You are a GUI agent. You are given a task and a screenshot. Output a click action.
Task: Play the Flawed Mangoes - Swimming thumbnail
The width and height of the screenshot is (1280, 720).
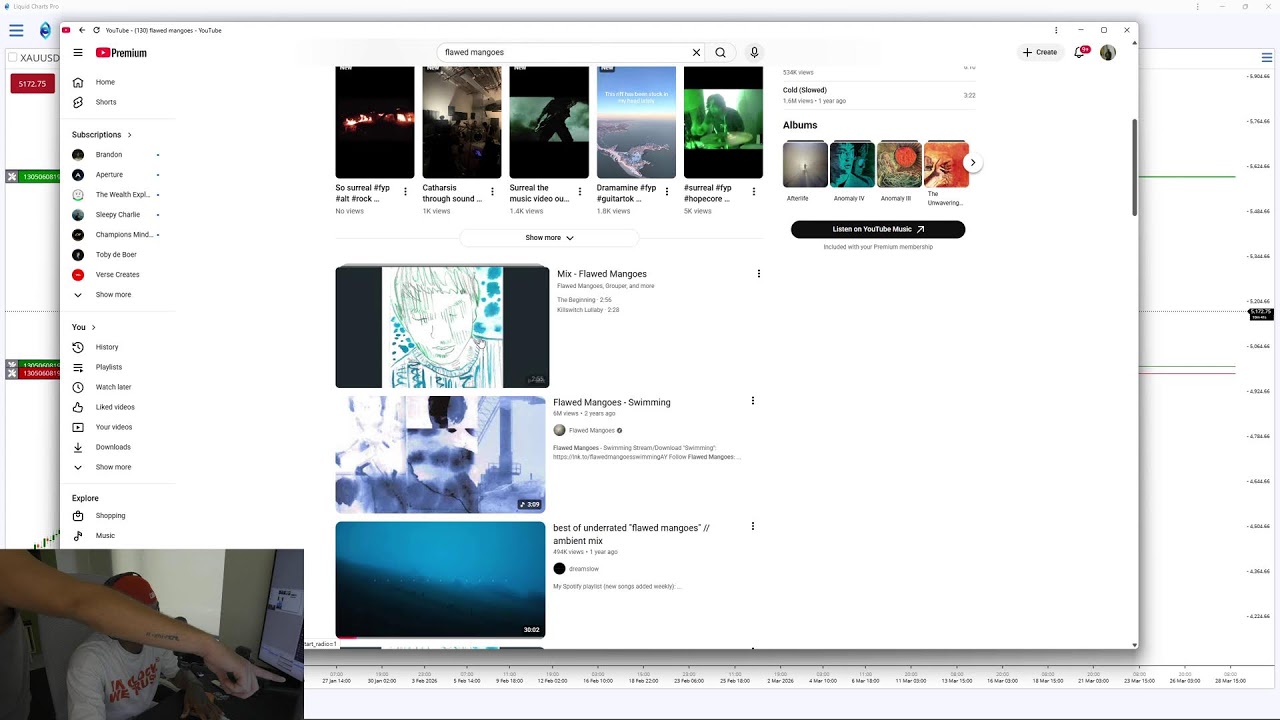440,455
